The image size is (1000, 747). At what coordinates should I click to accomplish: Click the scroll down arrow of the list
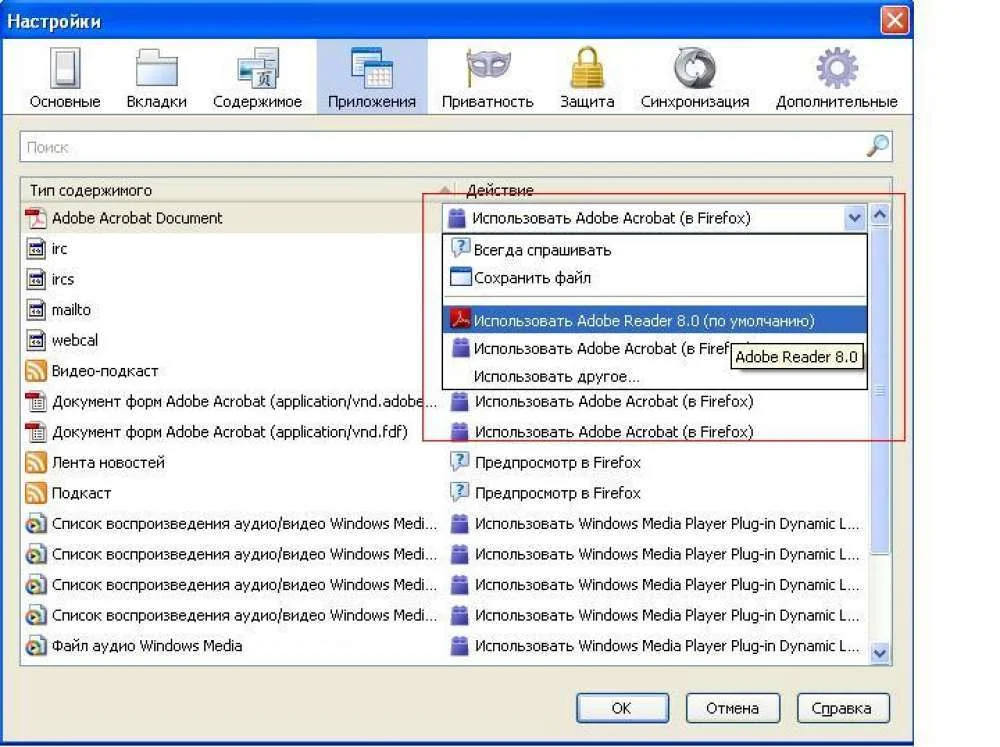point(880,653)
